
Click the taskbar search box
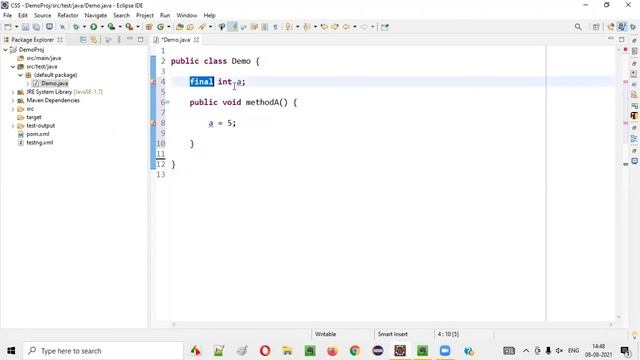(x=103, y=351)
